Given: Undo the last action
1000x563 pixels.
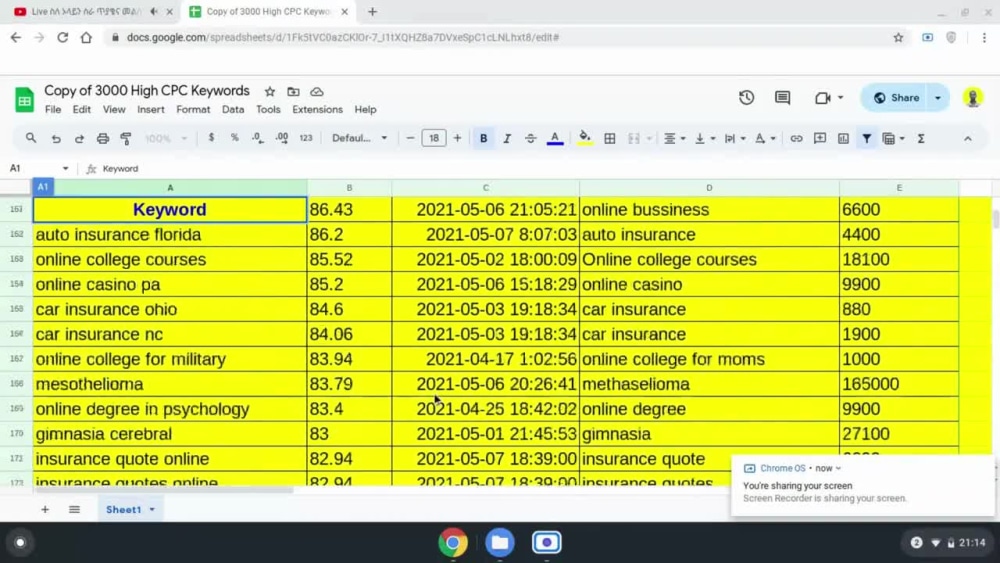Looking at the screenshot, I should tap(56, 138).
